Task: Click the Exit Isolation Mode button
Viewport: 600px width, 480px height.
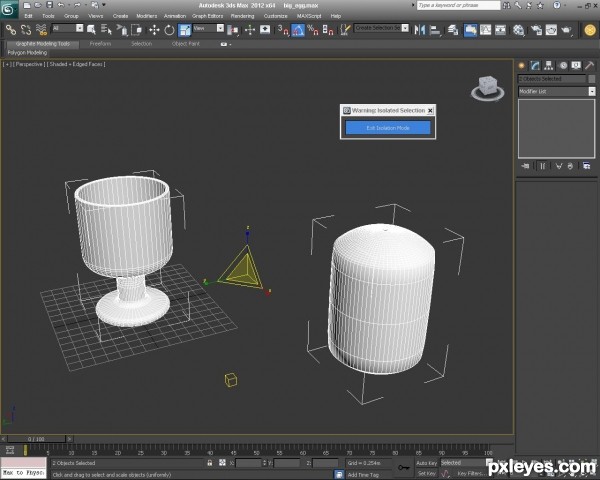Action: tap(388, 128)
